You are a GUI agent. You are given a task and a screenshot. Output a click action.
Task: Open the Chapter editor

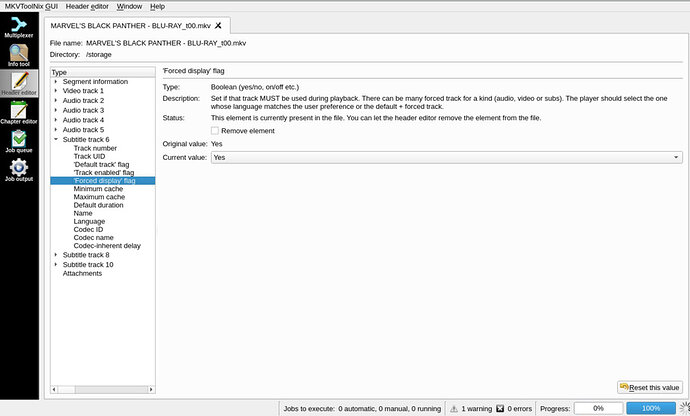[19, 113]
